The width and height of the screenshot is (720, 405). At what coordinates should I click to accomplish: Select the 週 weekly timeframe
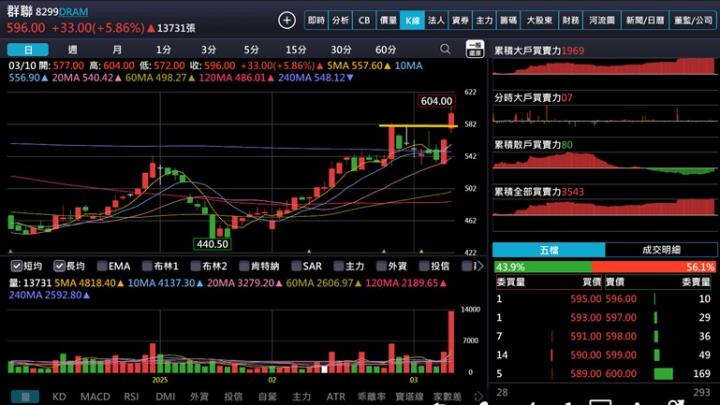[x=72, y=50]
